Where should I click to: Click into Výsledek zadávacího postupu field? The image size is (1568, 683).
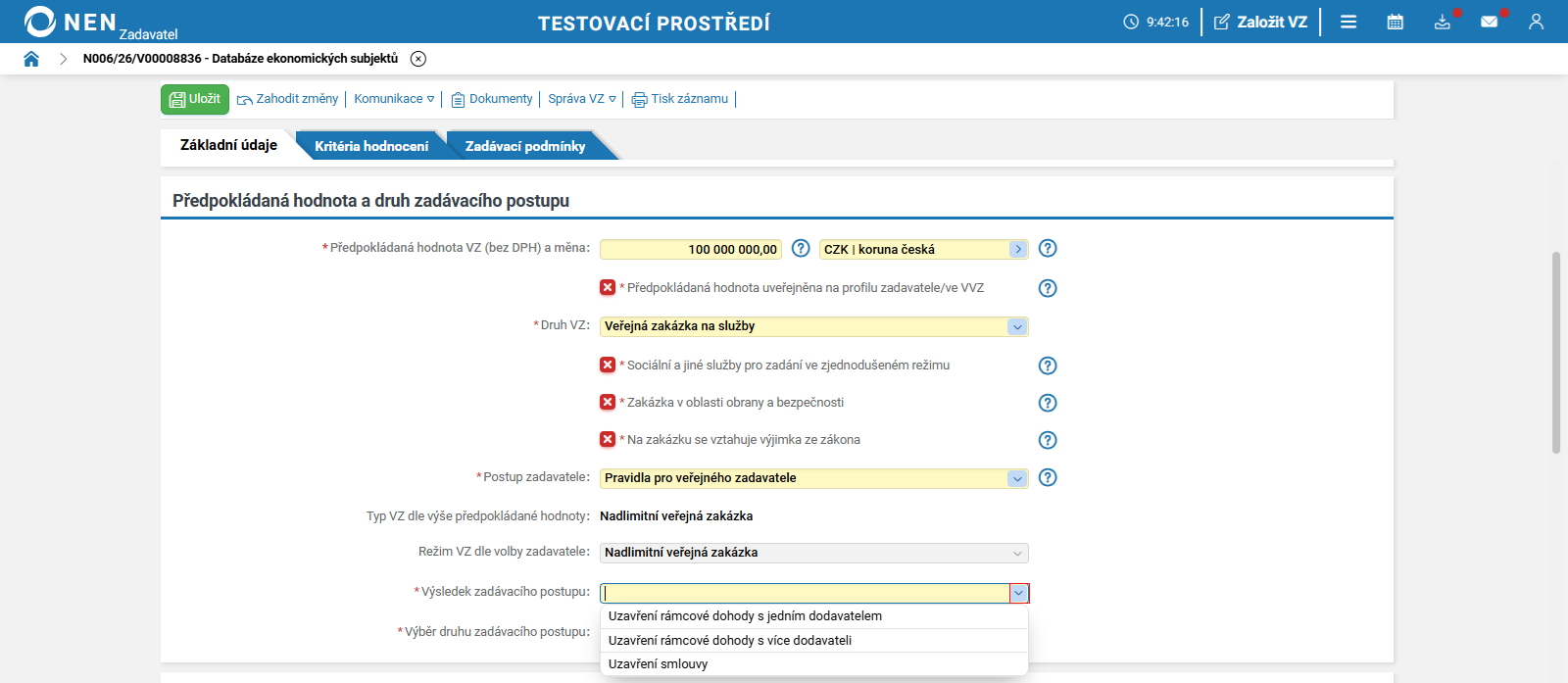click(806, 593)
